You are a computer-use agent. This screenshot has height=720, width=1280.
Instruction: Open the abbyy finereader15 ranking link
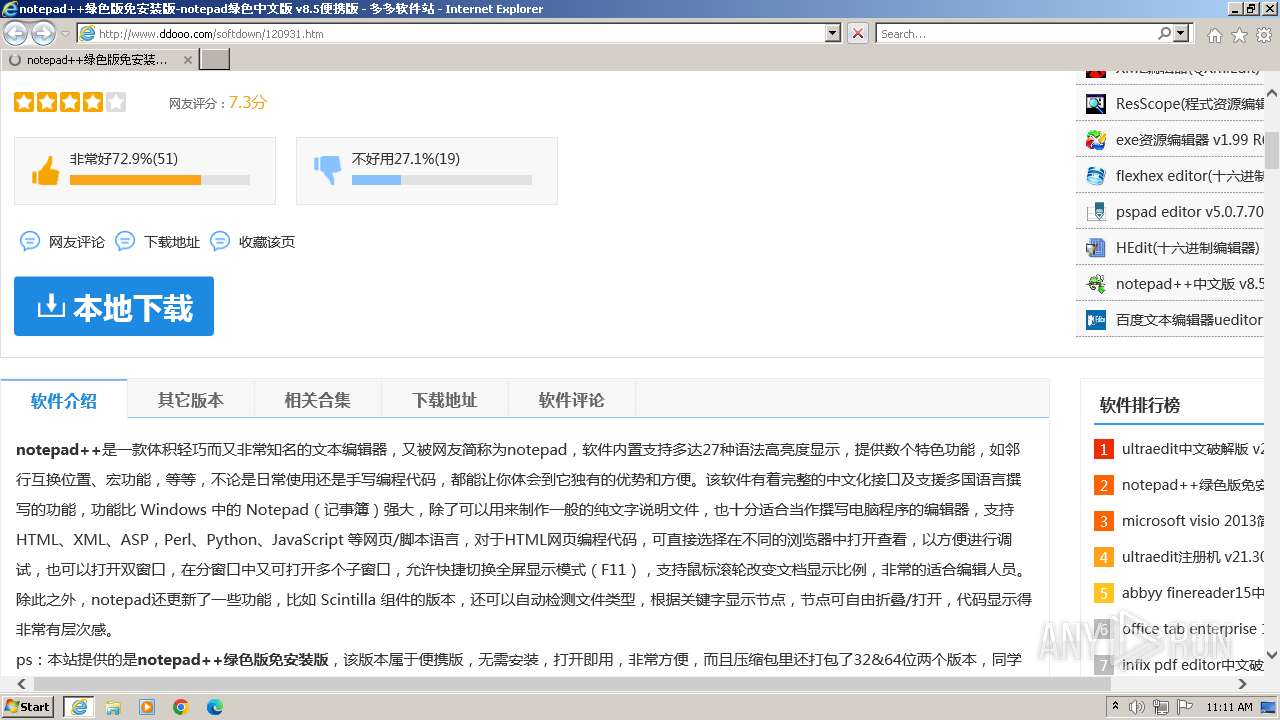click(x=1193, y=593)
